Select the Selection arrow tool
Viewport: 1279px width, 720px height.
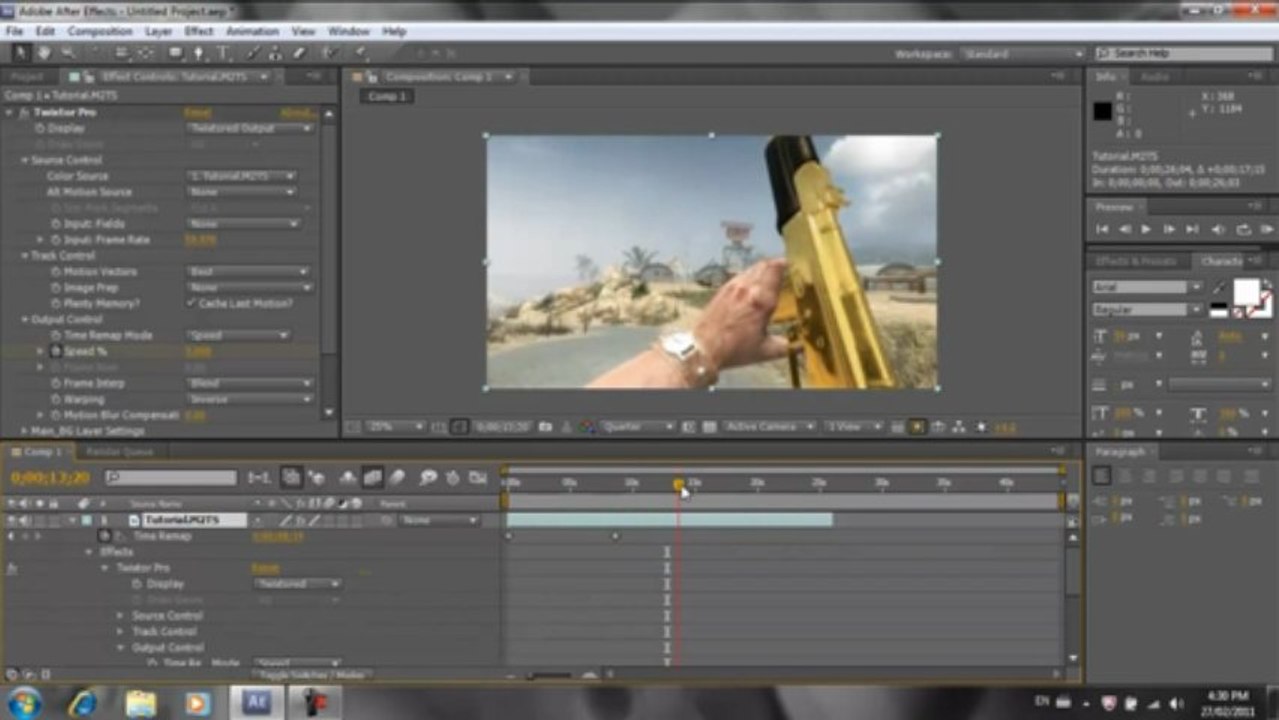pyautogui.click(x=22, y=53)
